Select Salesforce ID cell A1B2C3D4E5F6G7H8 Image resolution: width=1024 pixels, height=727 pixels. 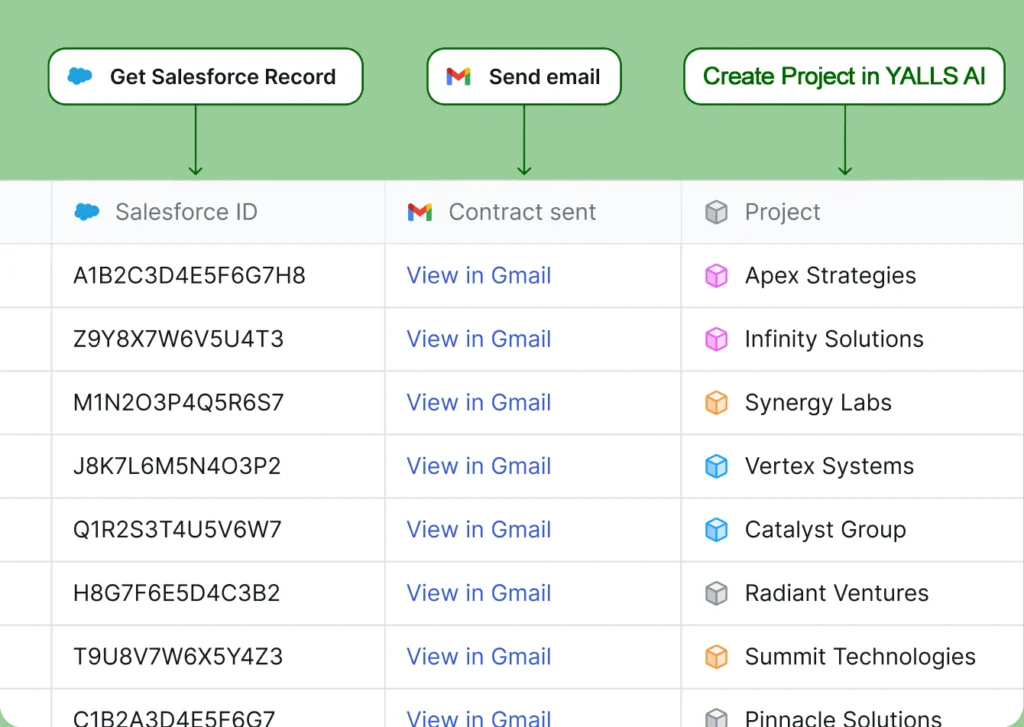tap(189, 276)
